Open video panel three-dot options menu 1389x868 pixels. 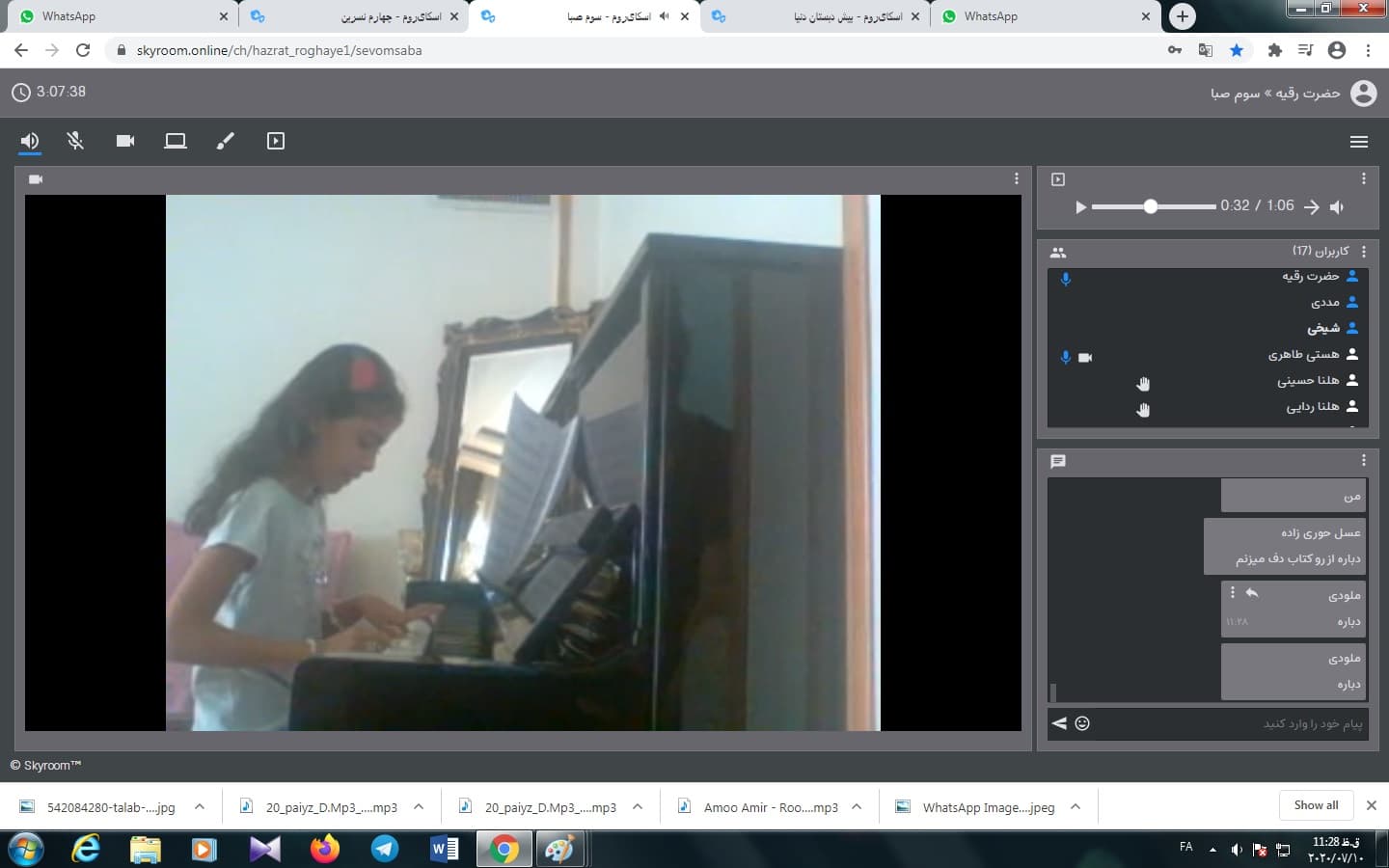[x=1016, y=178]
